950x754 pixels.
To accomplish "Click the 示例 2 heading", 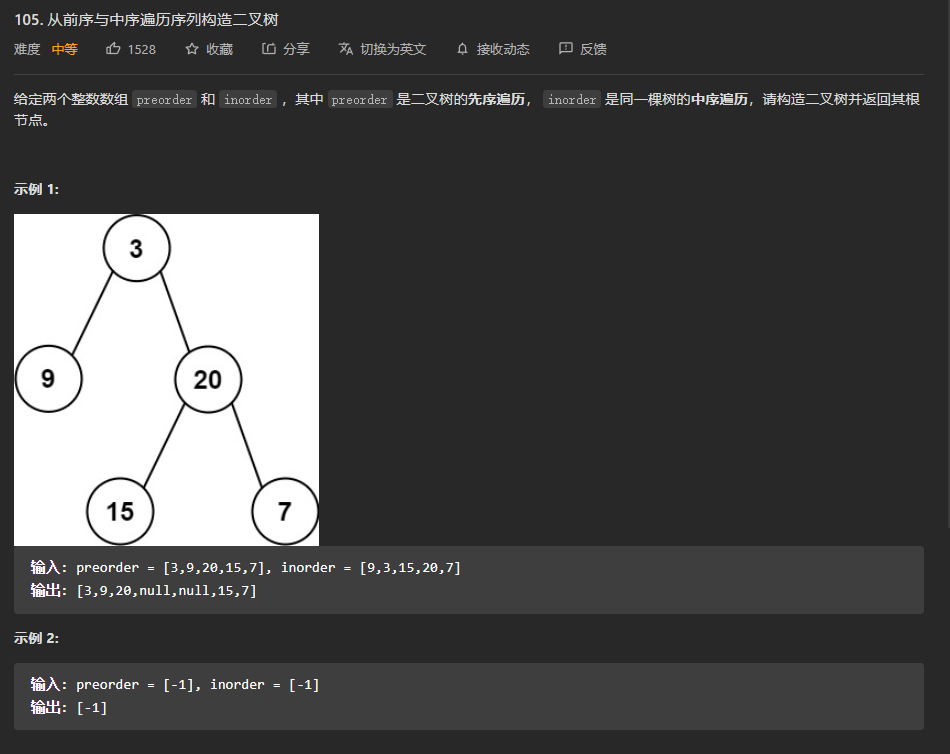I will pos(36,638).
